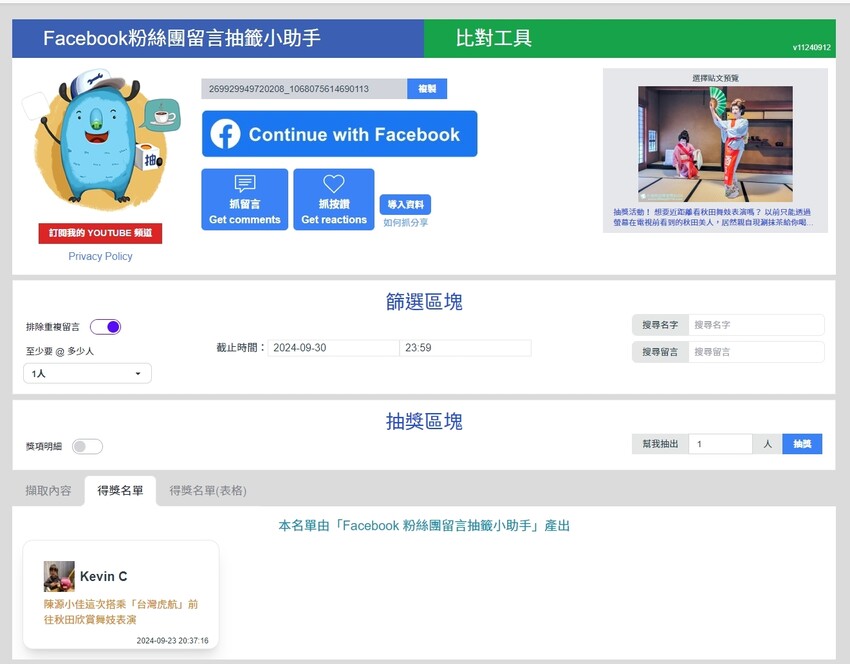
Task: Open the Privacy Policy link
Action: (x=100, y=256)
